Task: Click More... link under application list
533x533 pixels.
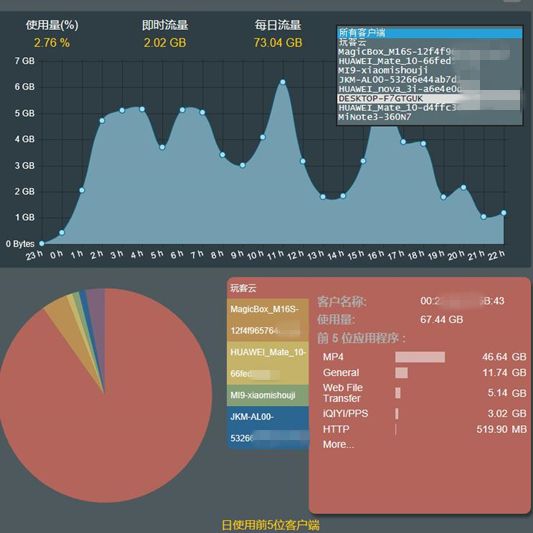Action: (x=338, y=444)
